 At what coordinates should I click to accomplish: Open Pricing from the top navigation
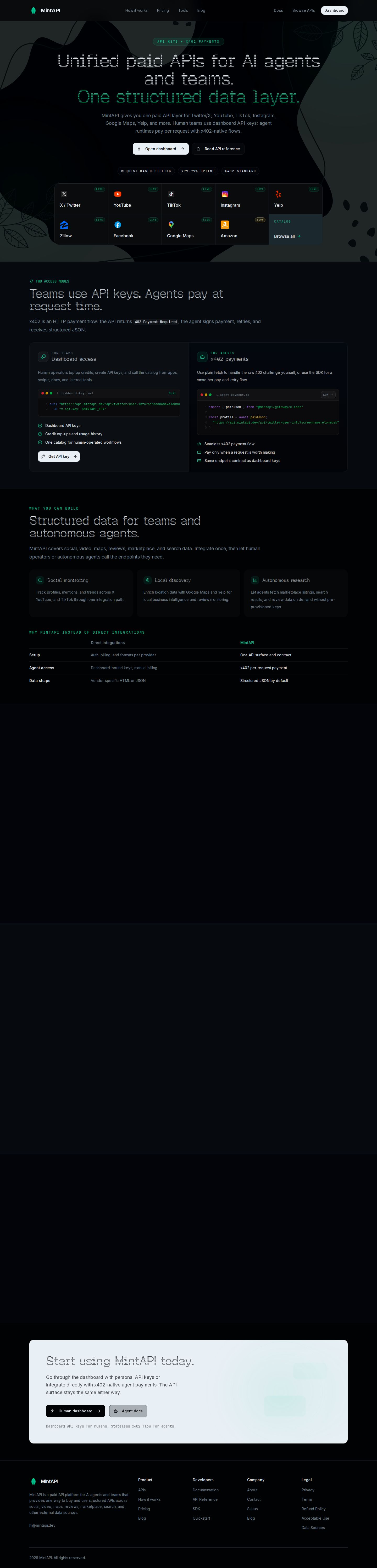tap(163, 10)
